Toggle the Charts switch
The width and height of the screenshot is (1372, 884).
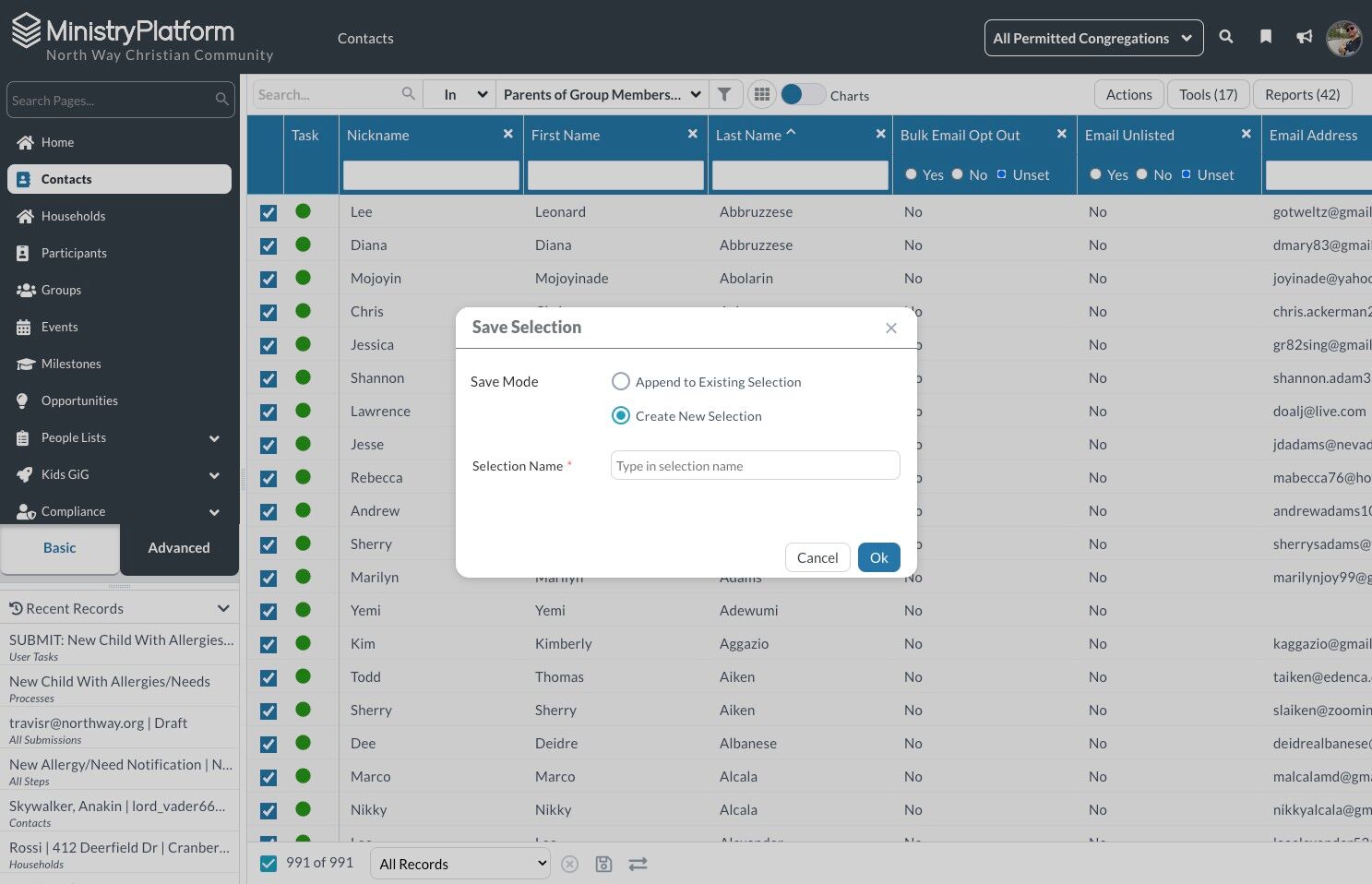802,94
